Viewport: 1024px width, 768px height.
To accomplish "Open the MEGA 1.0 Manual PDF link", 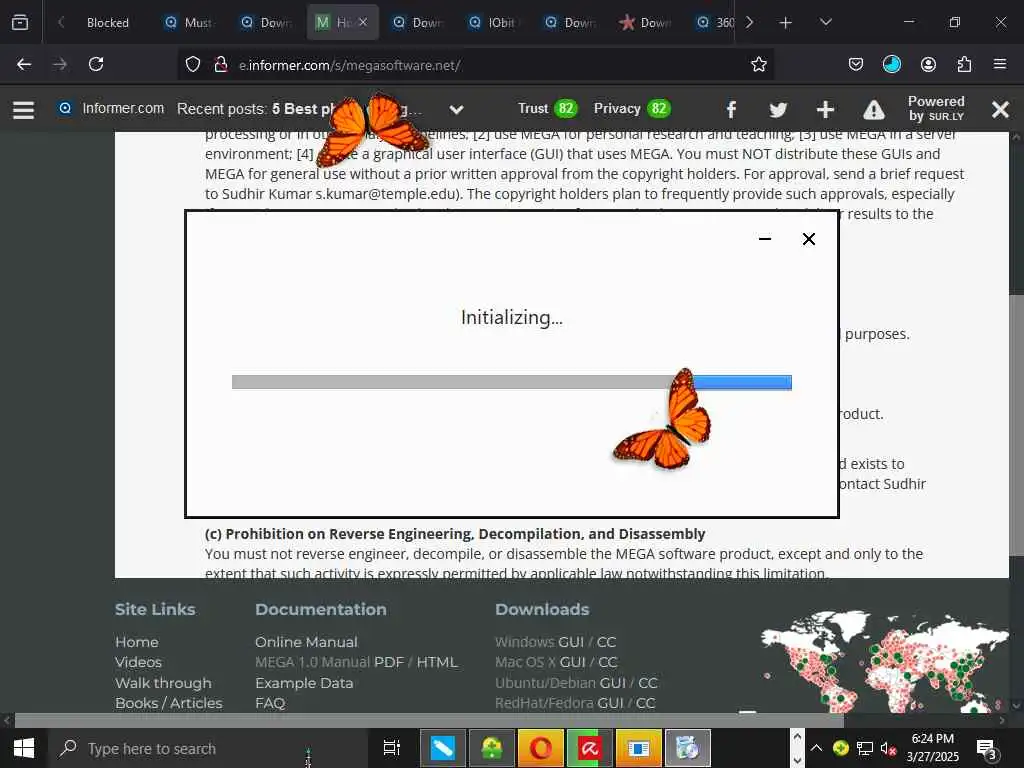I will [x=389, y=662].
